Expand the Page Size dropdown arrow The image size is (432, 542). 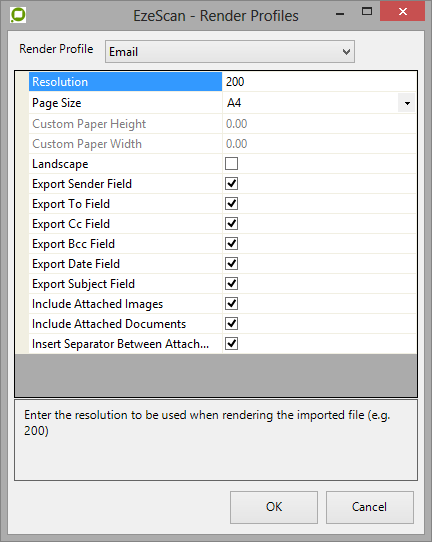point(407,103)
